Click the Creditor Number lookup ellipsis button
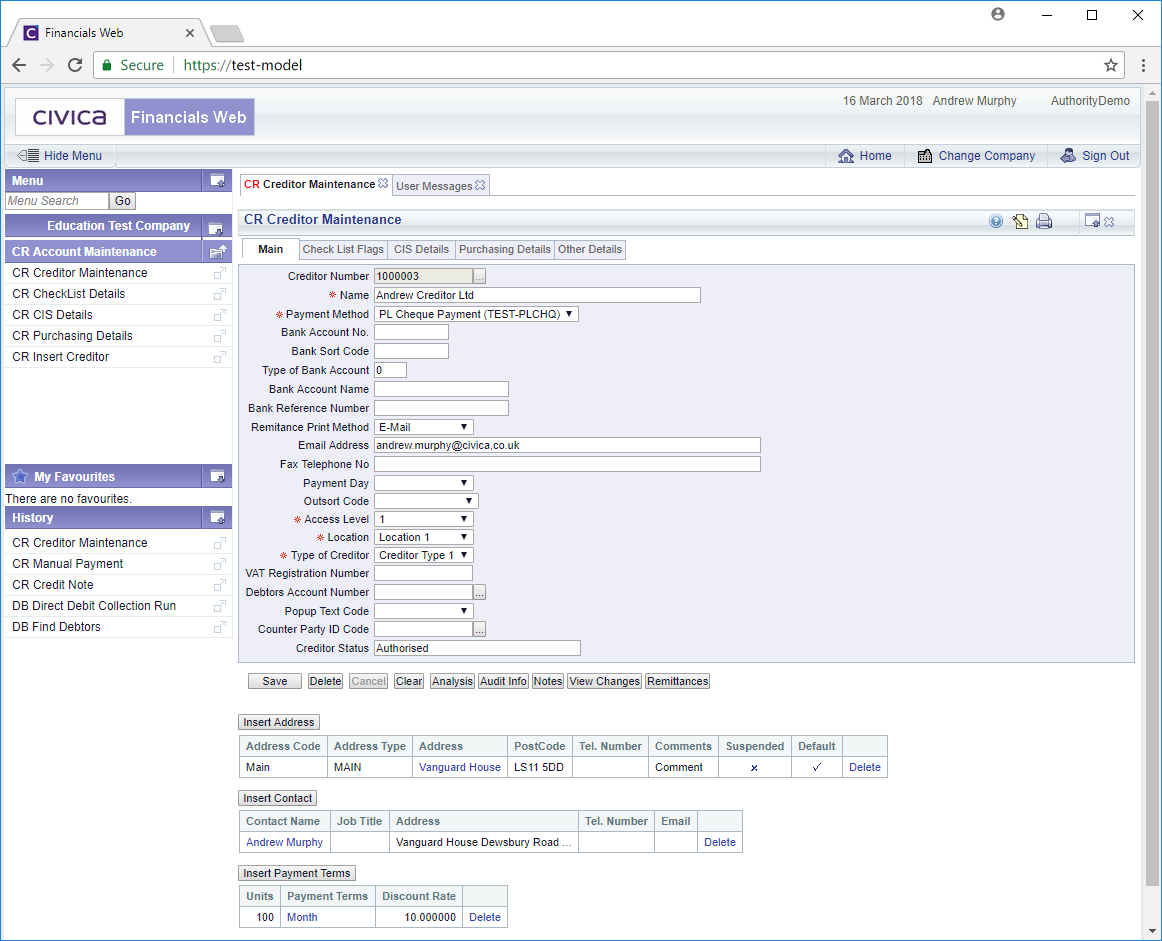1162x941 pixels. [x=480, y=276]
